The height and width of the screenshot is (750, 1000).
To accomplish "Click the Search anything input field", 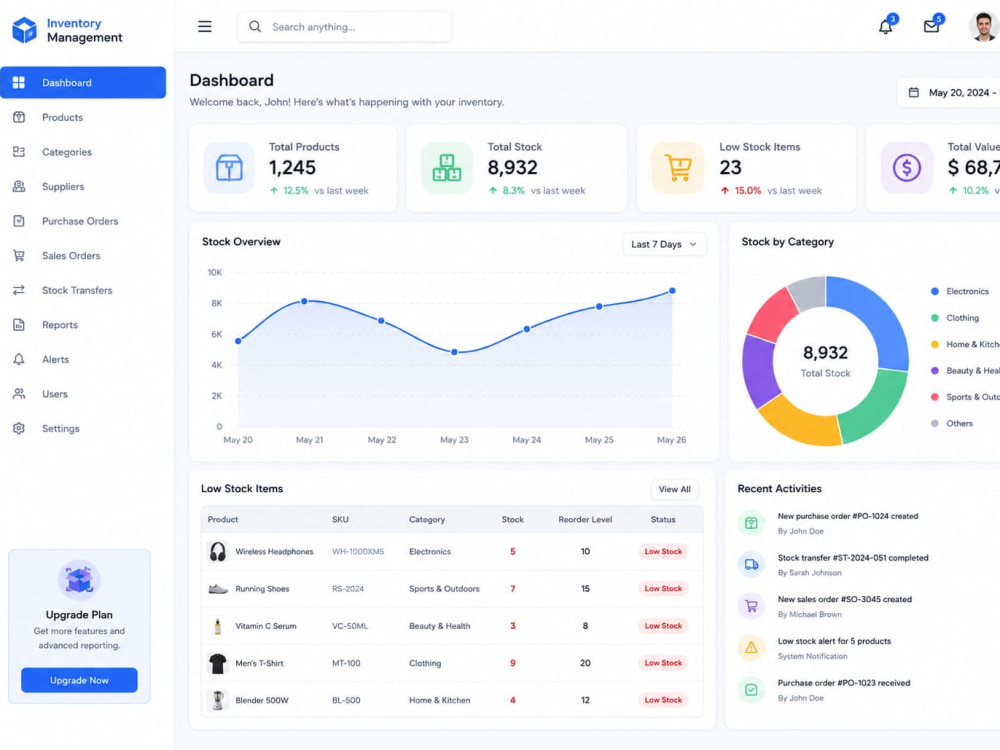I will coord(344,27).
